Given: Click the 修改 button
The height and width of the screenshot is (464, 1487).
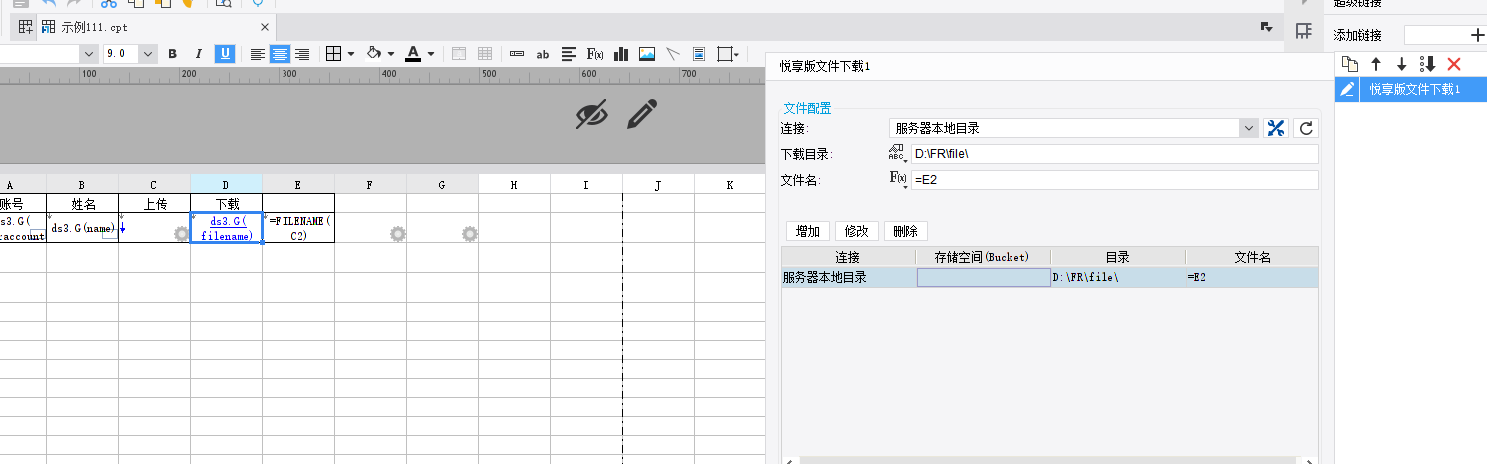Looking at the screenshot, I should (x=857, y=231).
